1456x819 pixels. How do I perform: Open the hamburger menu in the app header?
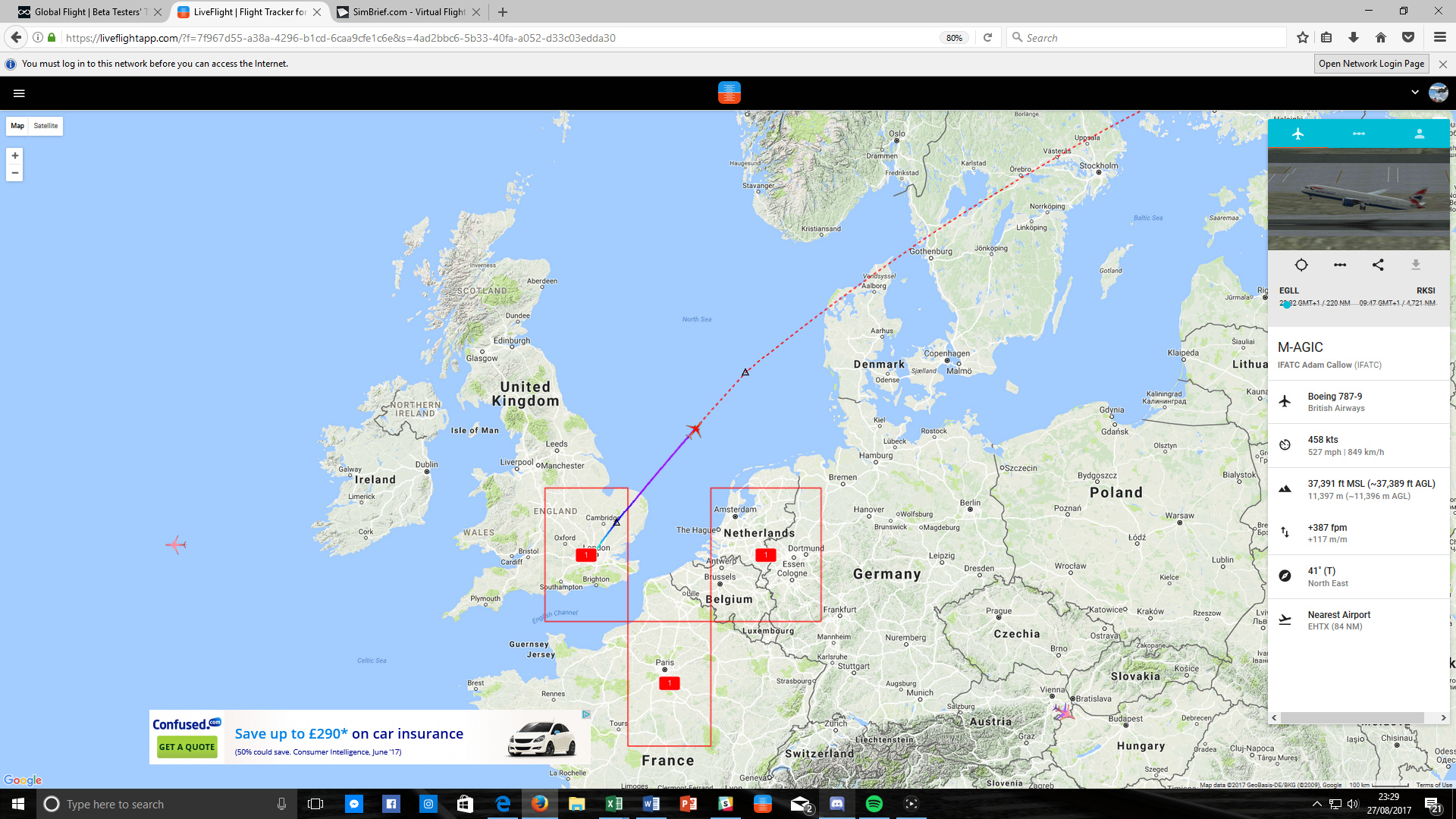[19, 93]
